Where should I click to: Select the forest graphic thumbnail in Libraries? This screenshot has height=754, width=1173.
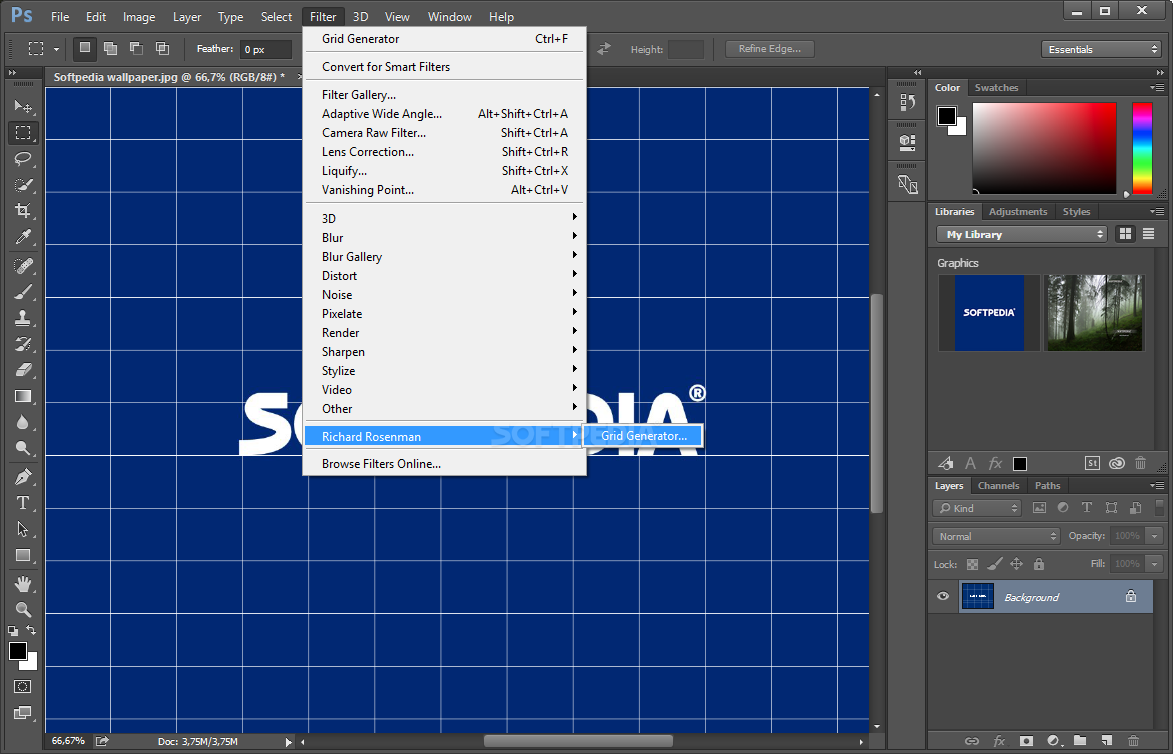1094,313
